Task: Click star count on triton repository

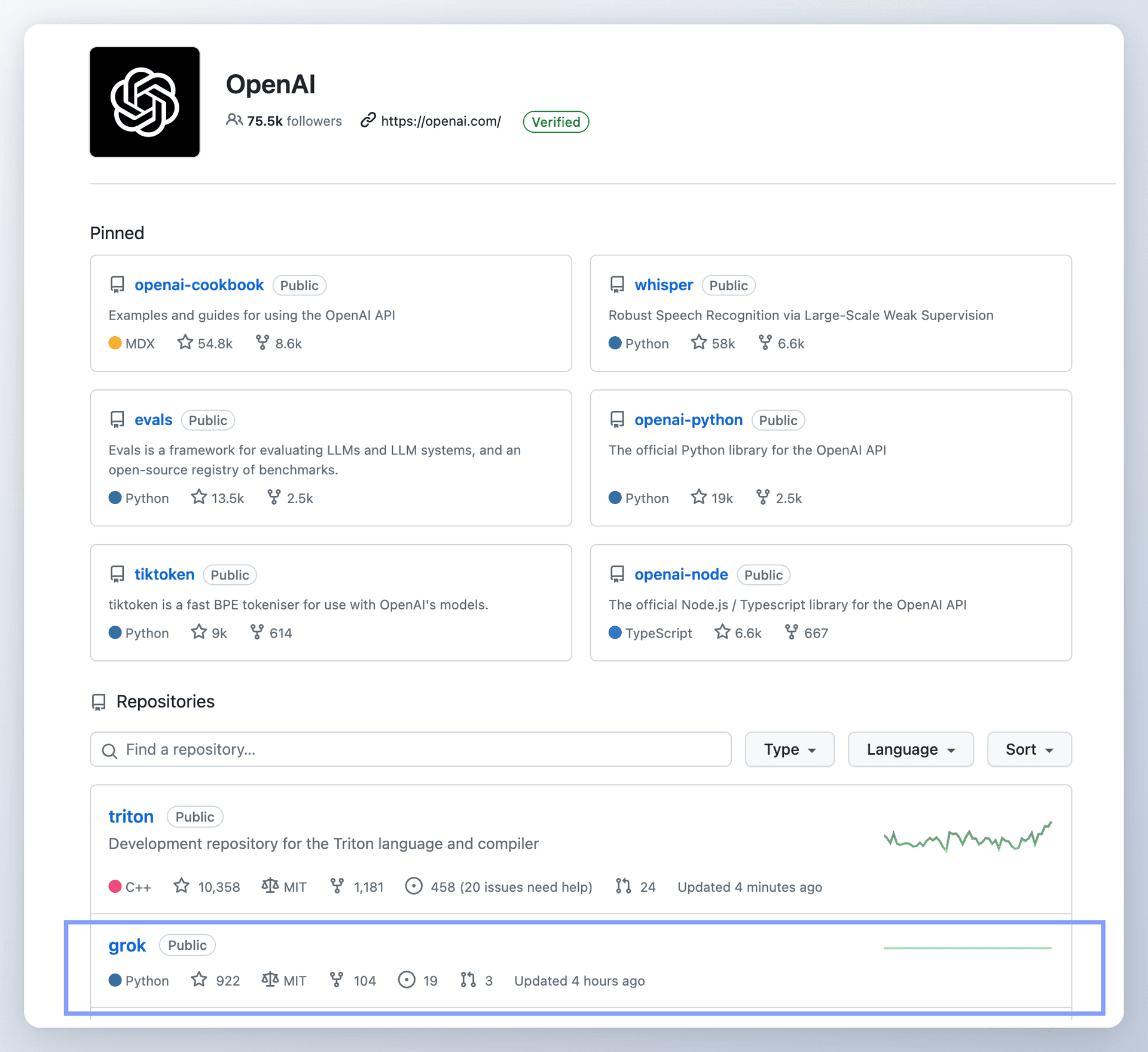Action: tap(219, 887)
